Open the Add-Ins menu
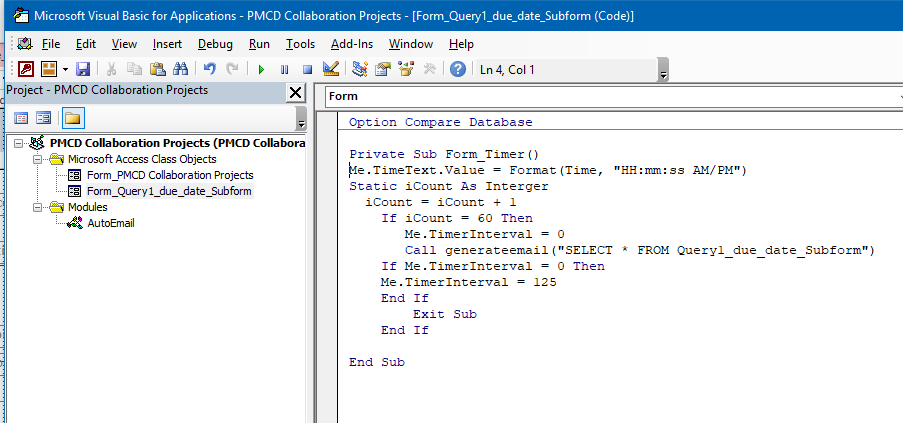Image resolution: width=903 pixels, height=423 pixels. tap(352, 44)
